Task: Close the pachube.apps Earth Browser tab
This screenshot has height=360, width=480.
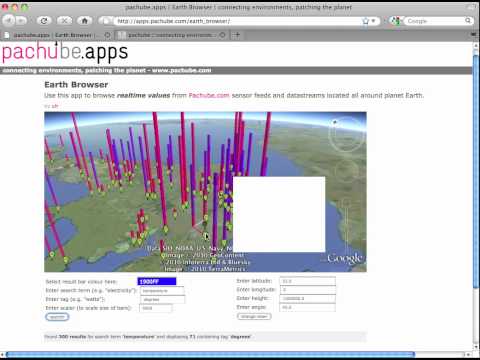Action: 107,35
